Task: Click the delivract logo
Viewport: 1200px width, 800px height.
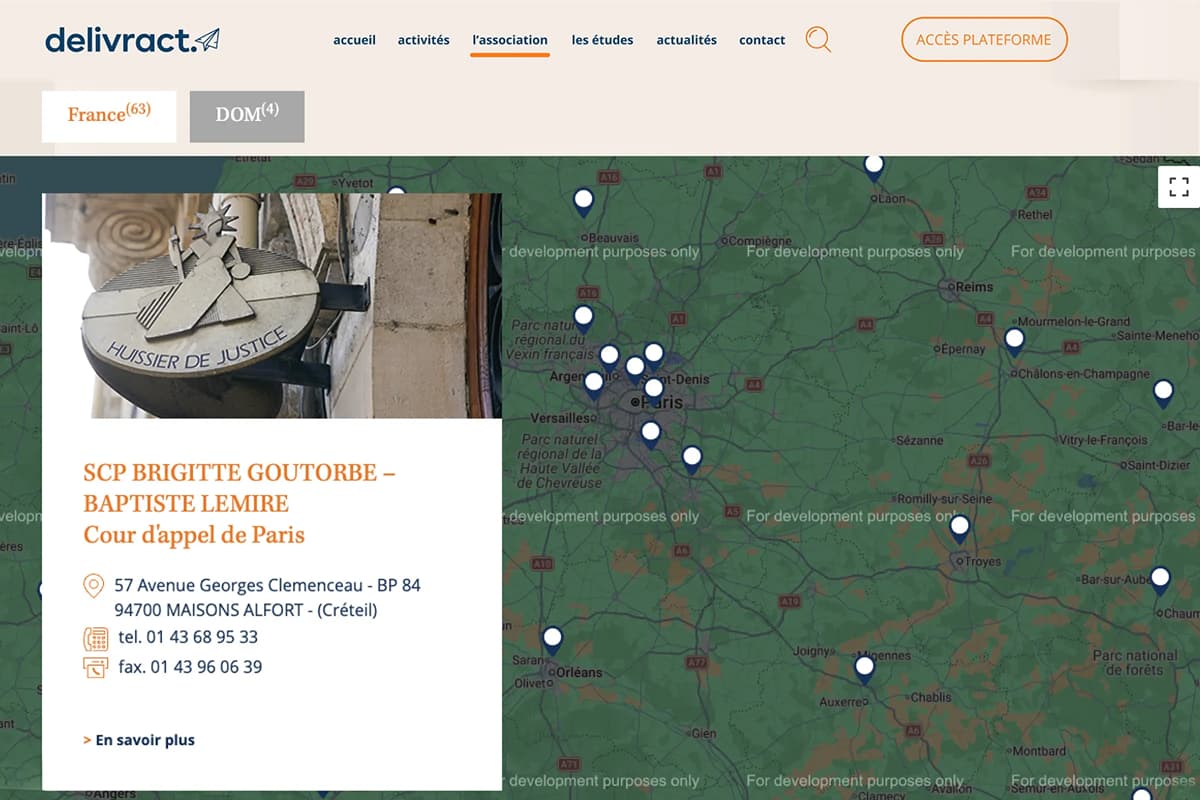Action: coord(132,40)
